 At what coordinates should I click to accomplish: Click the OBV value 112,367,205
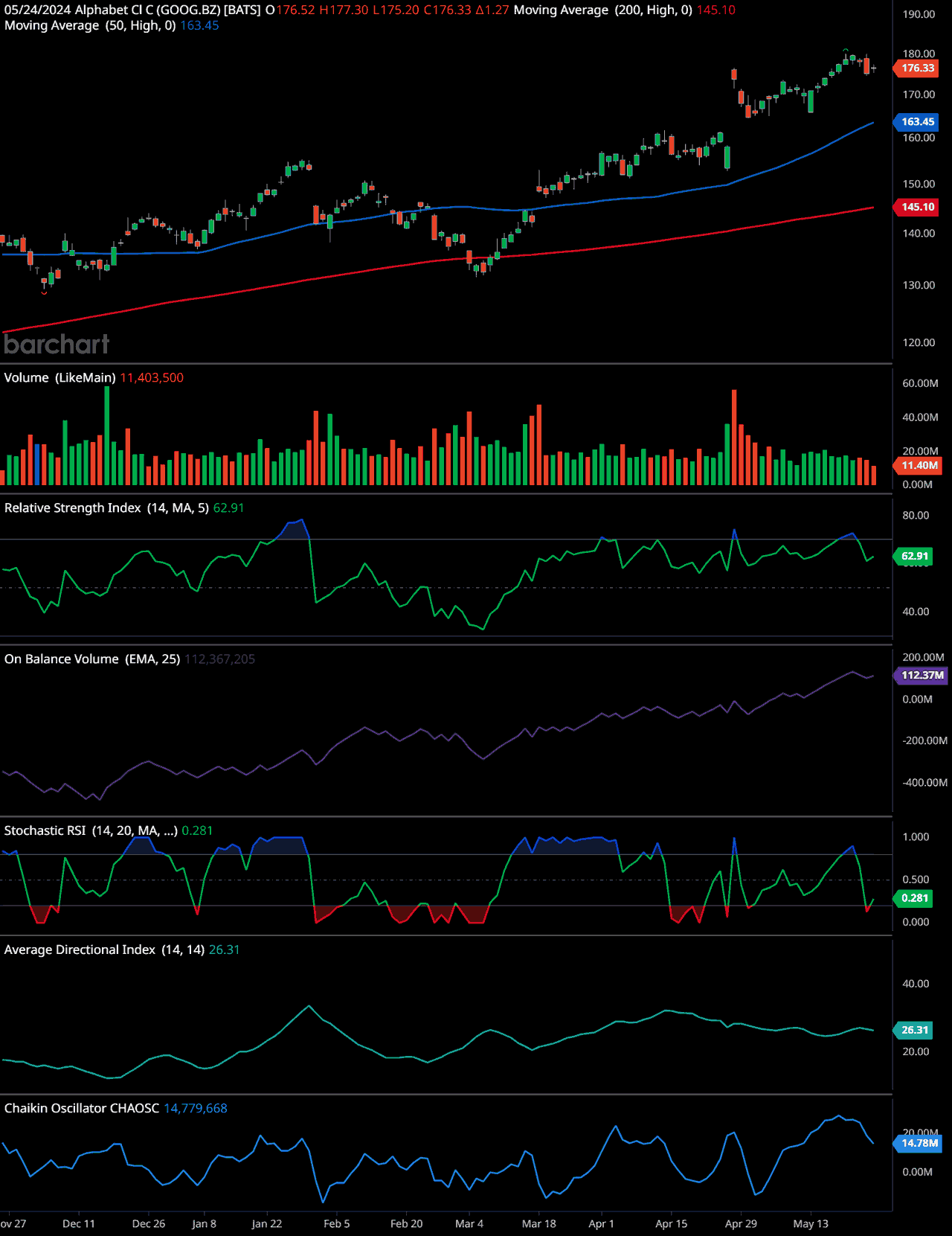tap(220, 659)
